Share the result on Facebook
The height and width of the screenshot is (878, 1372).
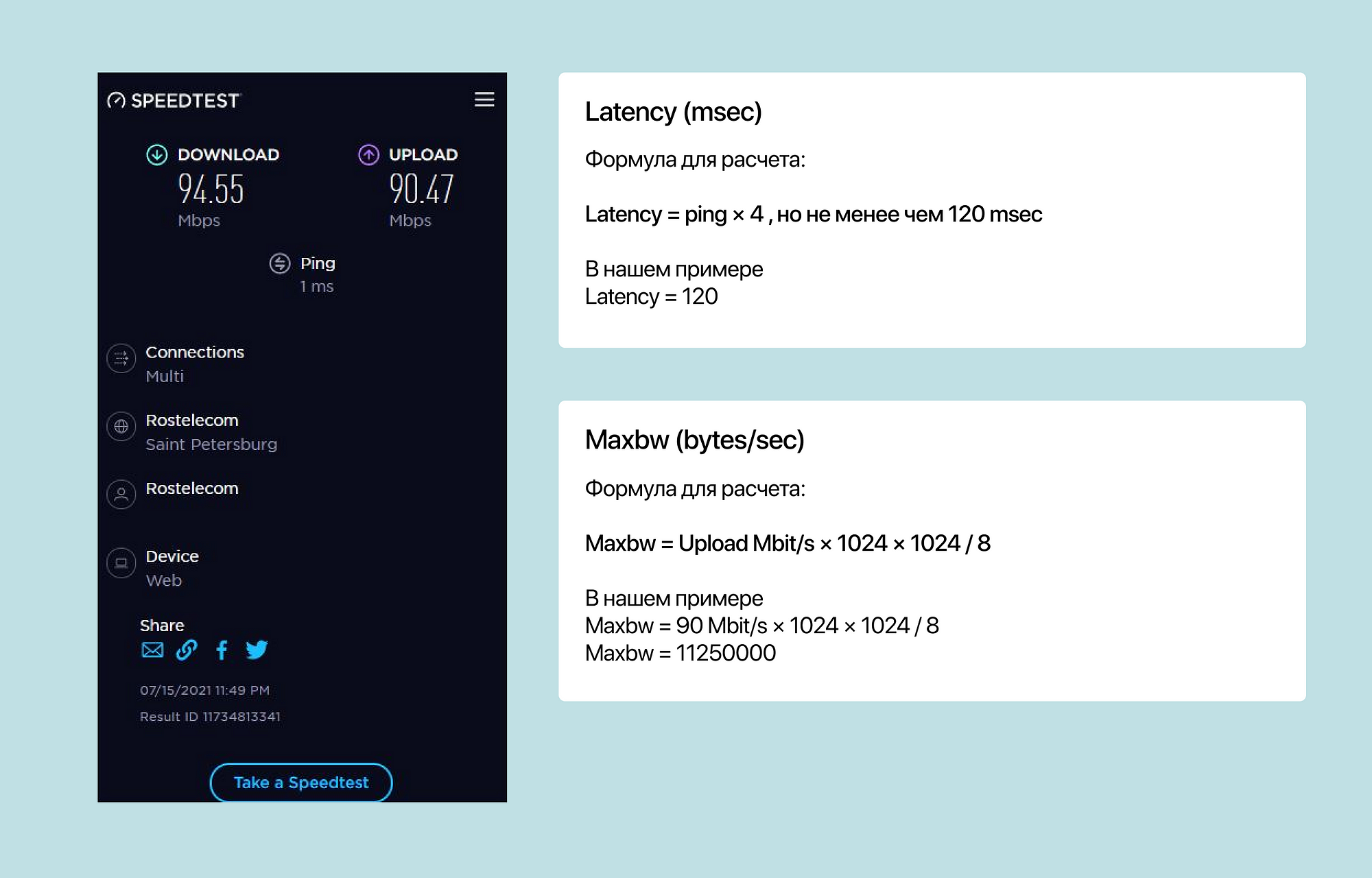tap(222, 650)
